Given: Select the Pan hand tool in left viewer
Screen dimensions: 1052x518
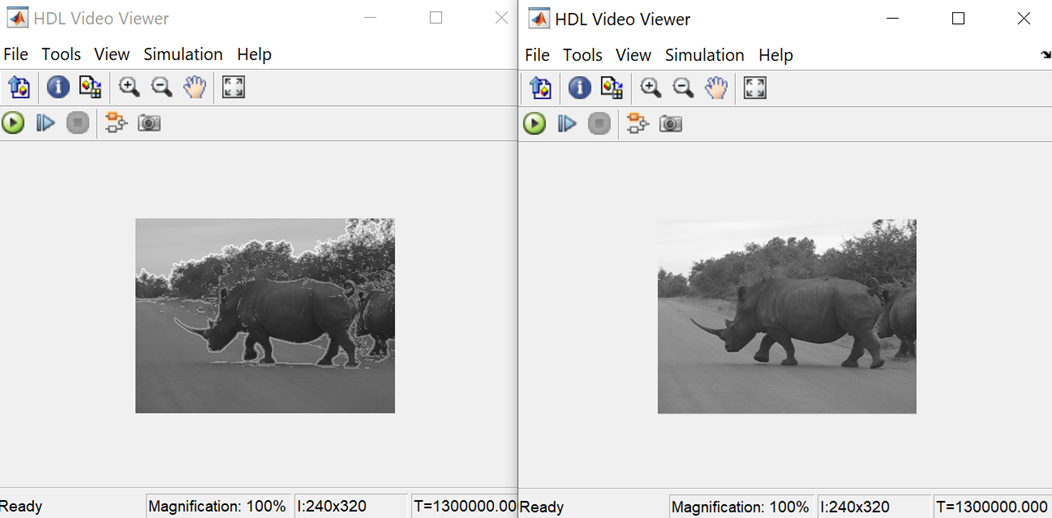Looking at the screenshot, I should pyautogui.click(x=194, y=88).
